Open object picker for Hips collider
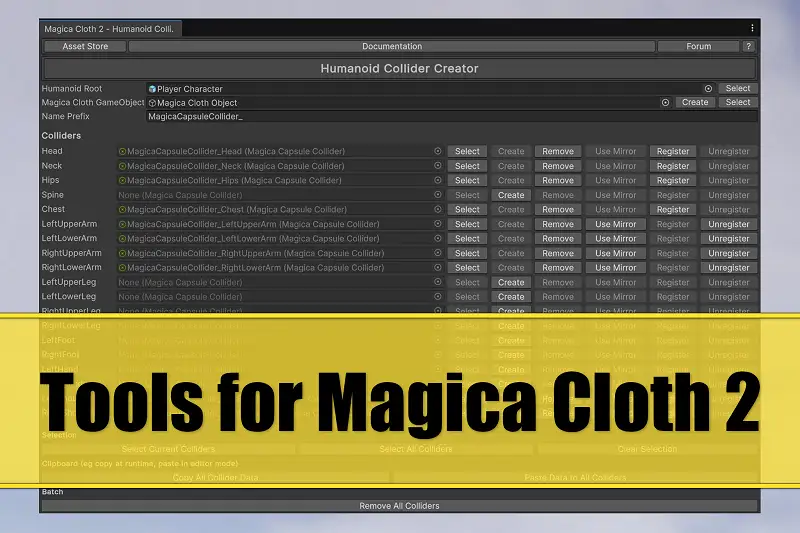The image size is (800, 533). coord(437,181)
